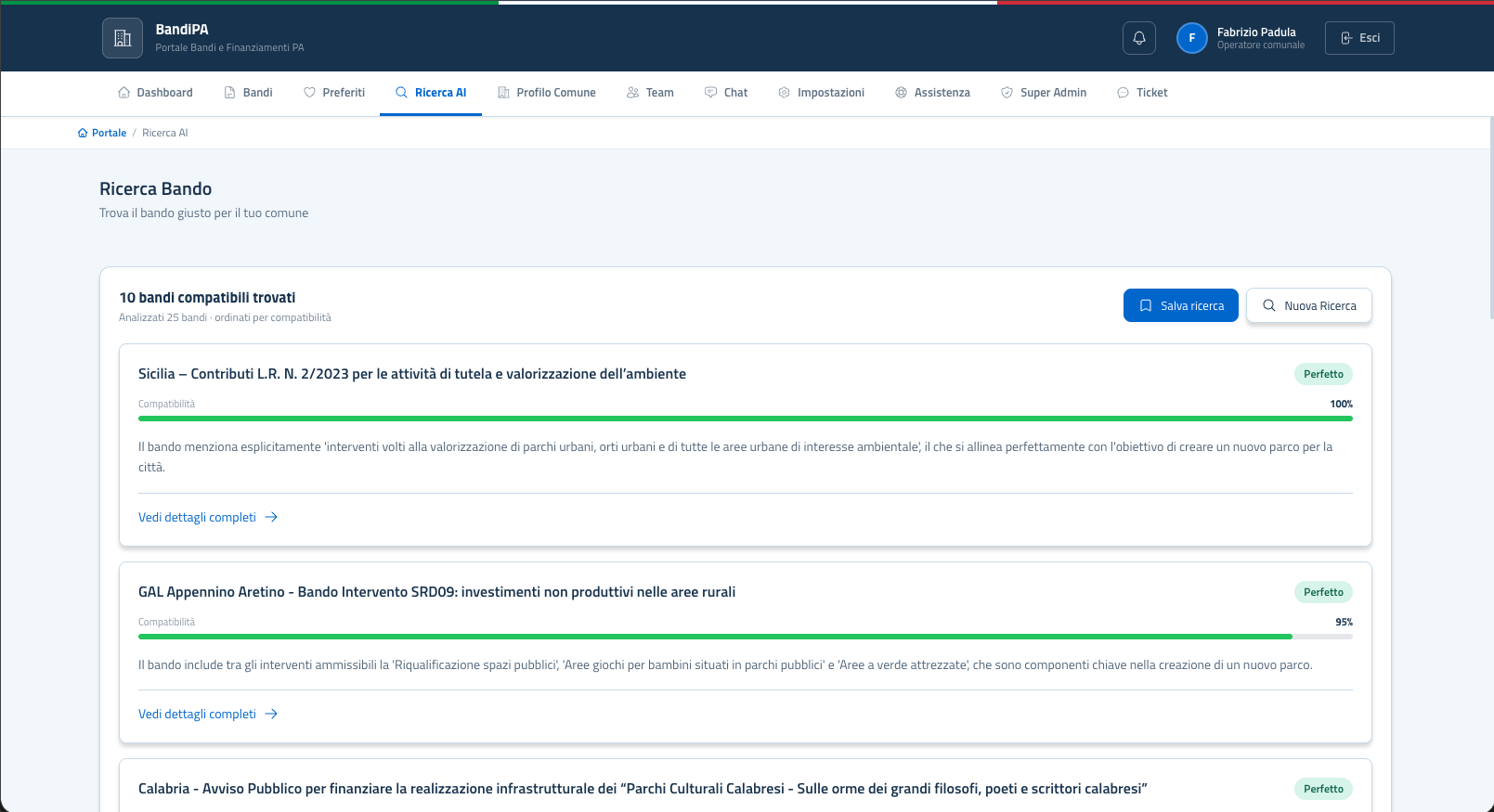The image size is (1494, 812).
Task: Open the Team tab
Action: (650, 93)
